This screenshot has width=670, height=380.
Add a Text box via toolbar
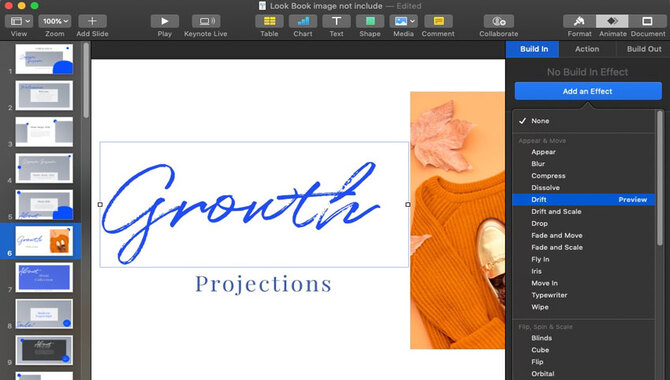click(336, 21)
